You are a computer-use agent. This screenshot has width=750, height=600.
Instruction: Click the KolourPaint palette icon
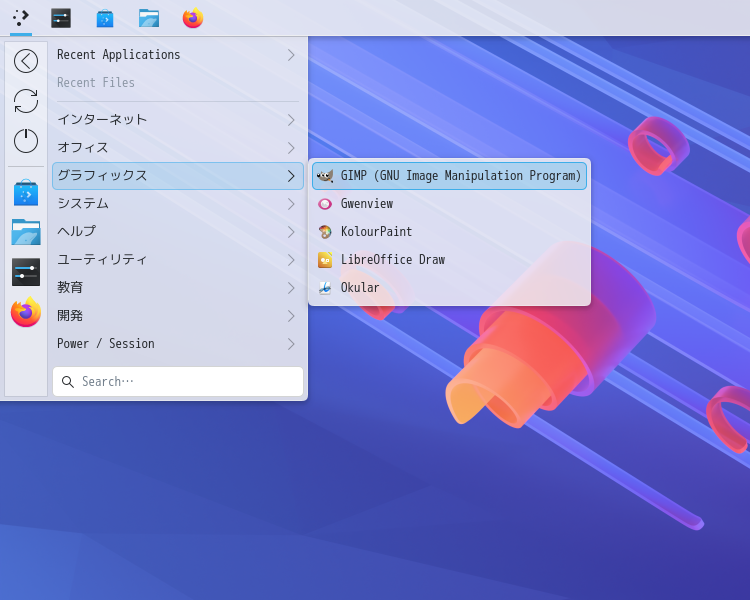pos(325,232)
